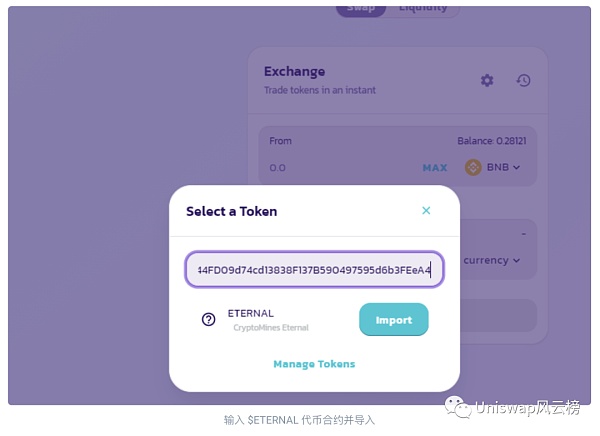Click the Select a Token dialog title
Screen dimensions: 600x436
coord(231,212)
